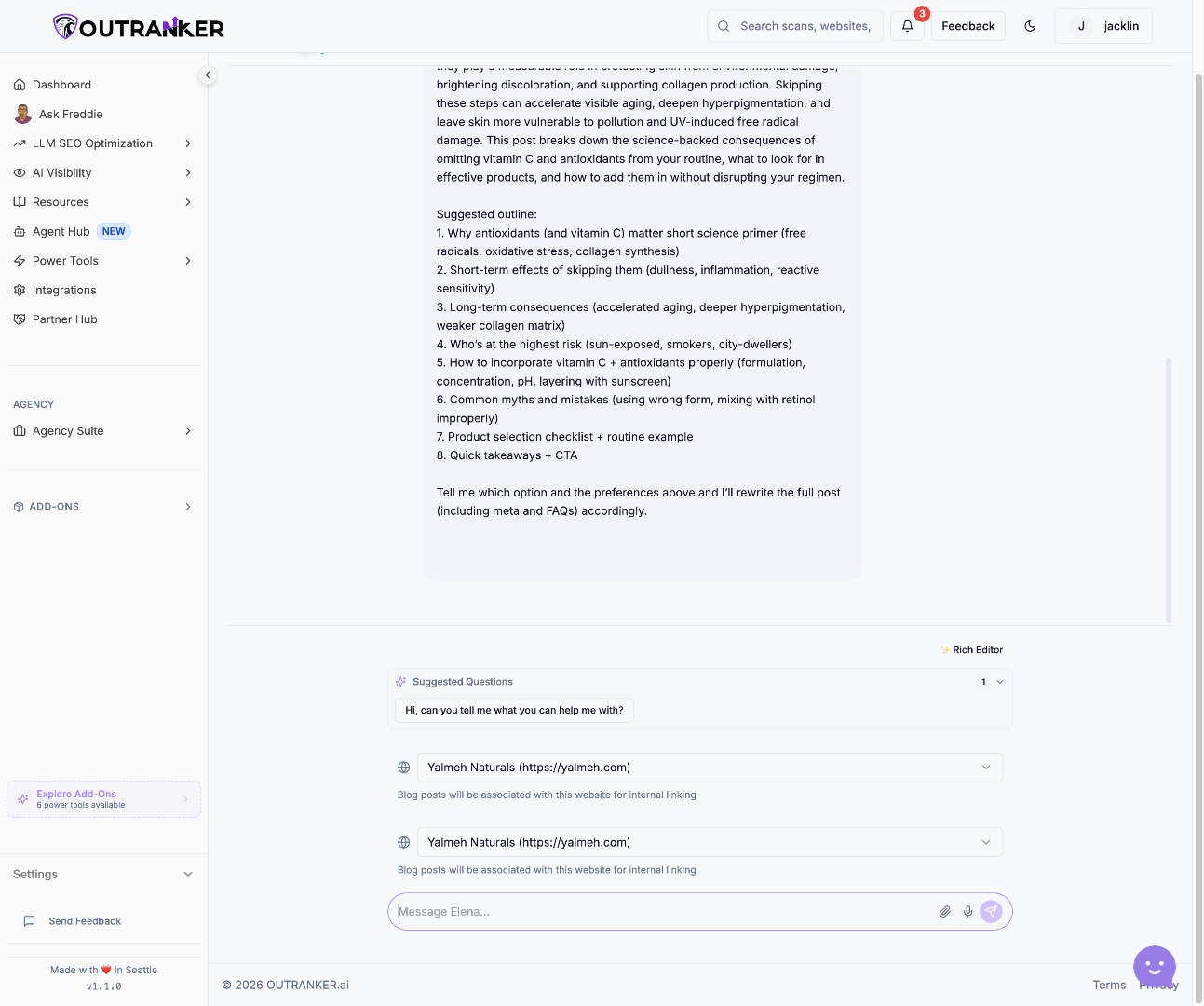Click the "Suggested outline:" line in the chat
This screenshot has height=1006, width=1204.
(x=487, y=214)
